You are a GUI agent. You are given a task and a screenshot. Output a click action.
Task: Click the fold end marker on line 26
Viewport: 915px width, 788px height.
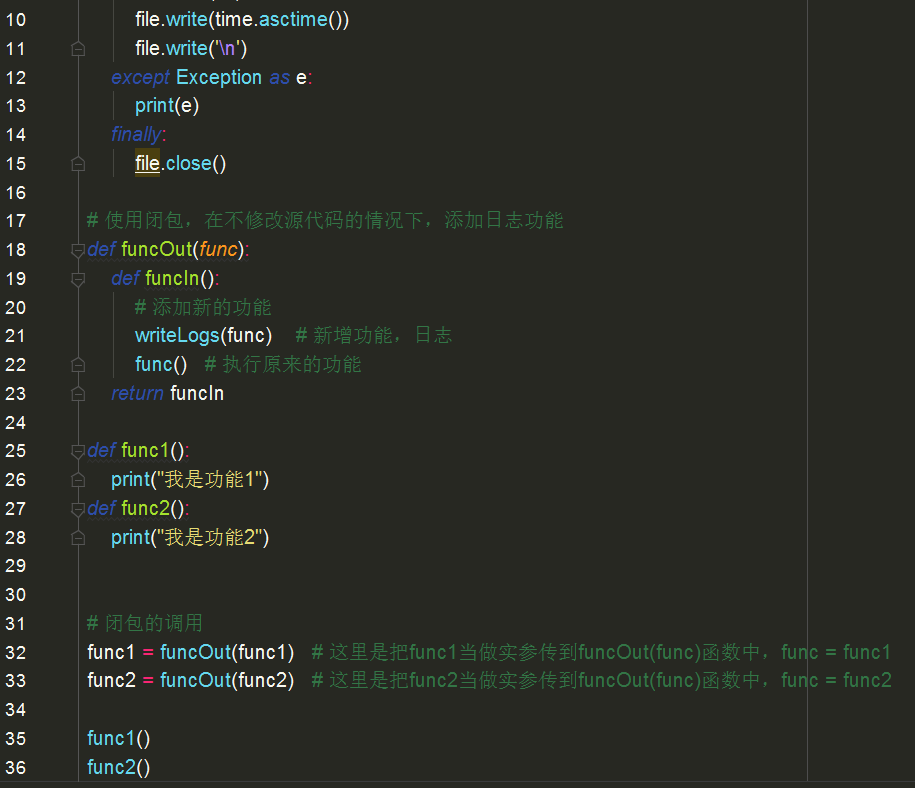[78, 480]
